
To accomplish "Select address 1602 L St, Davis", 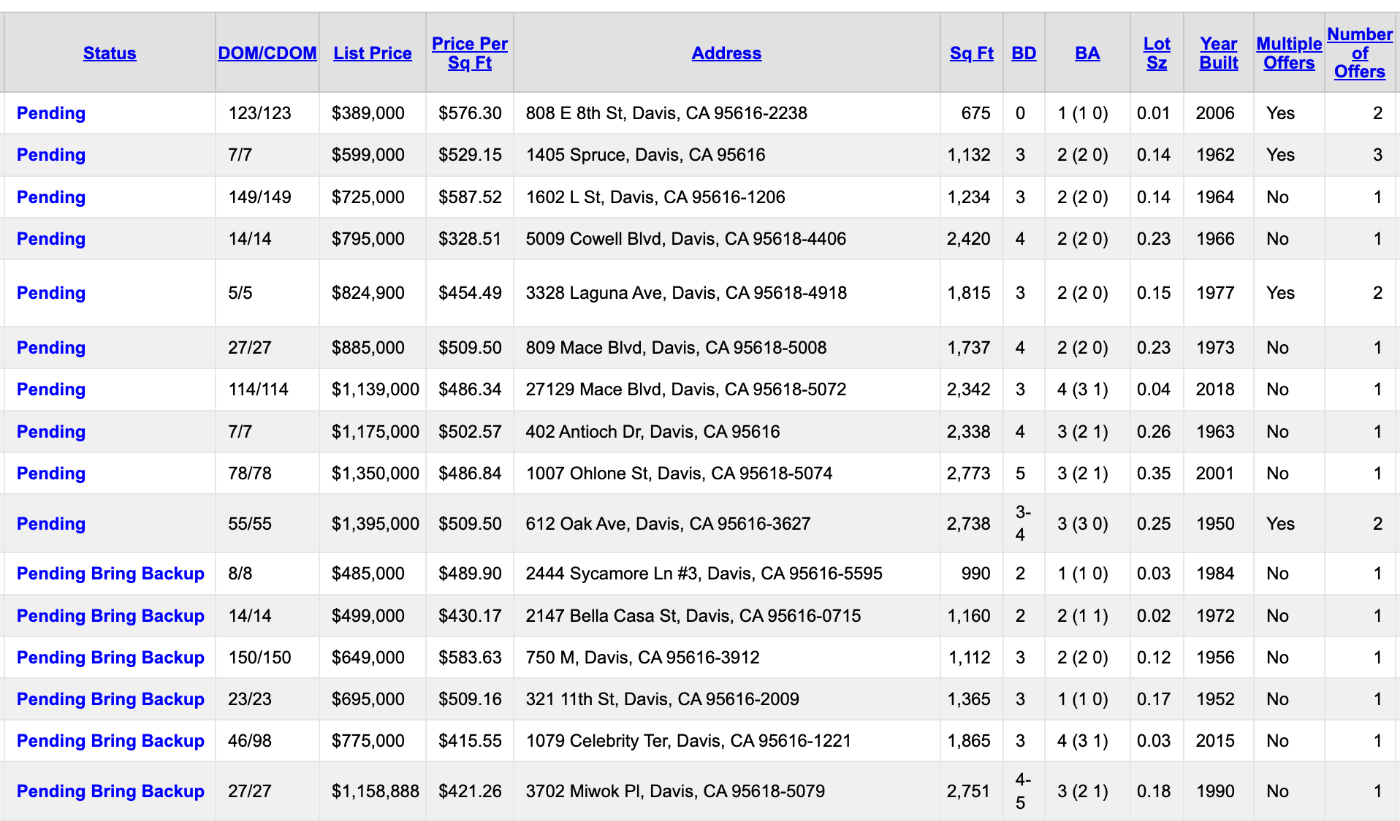I will [x=656, y=197].
